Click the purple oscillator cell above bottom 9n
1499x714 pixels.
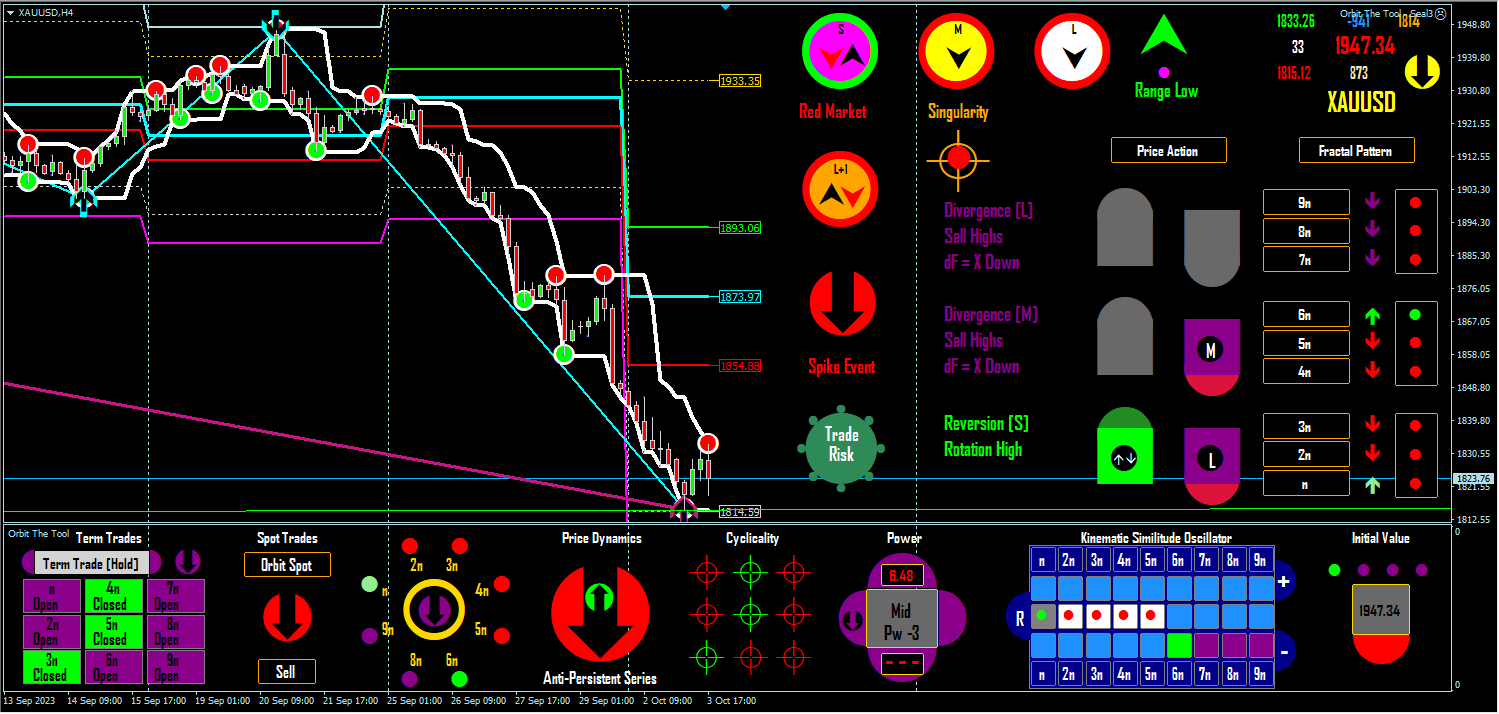[x=1261, y=645]
